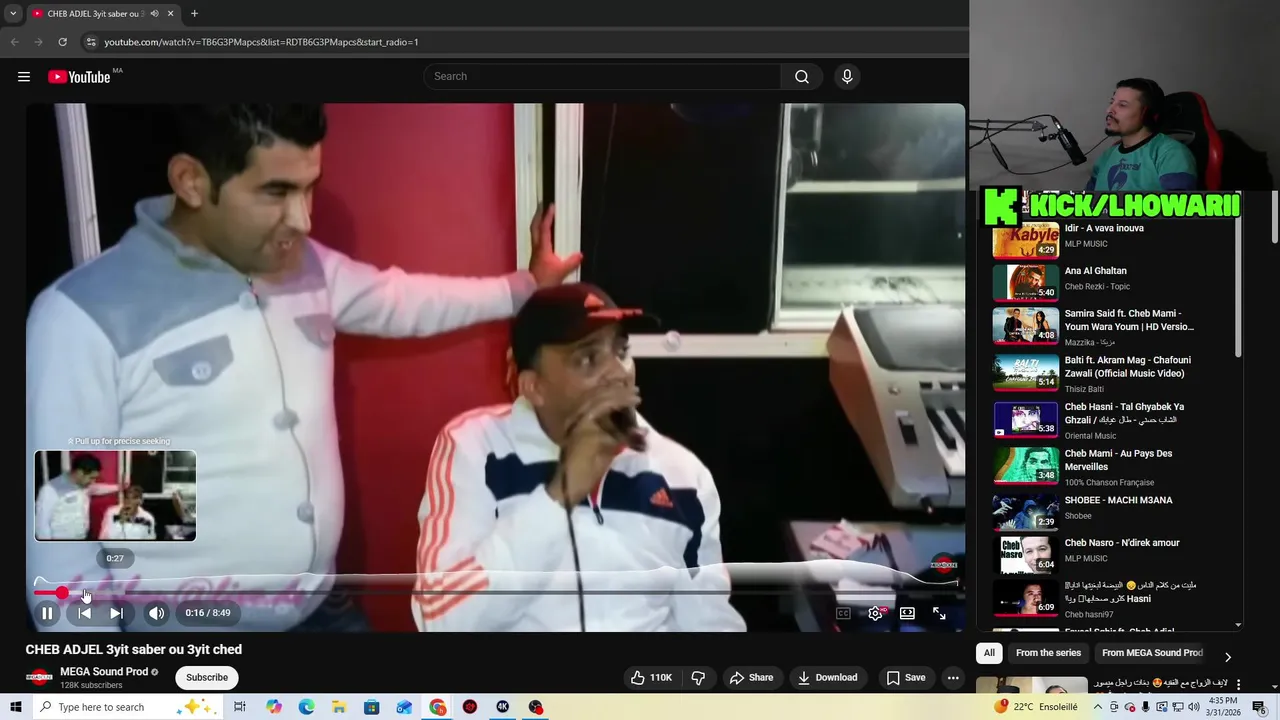Screen dimensions: 1280x720
Task: Click the MEGA Sound Prod channel avatar
Action: [39, 678]
